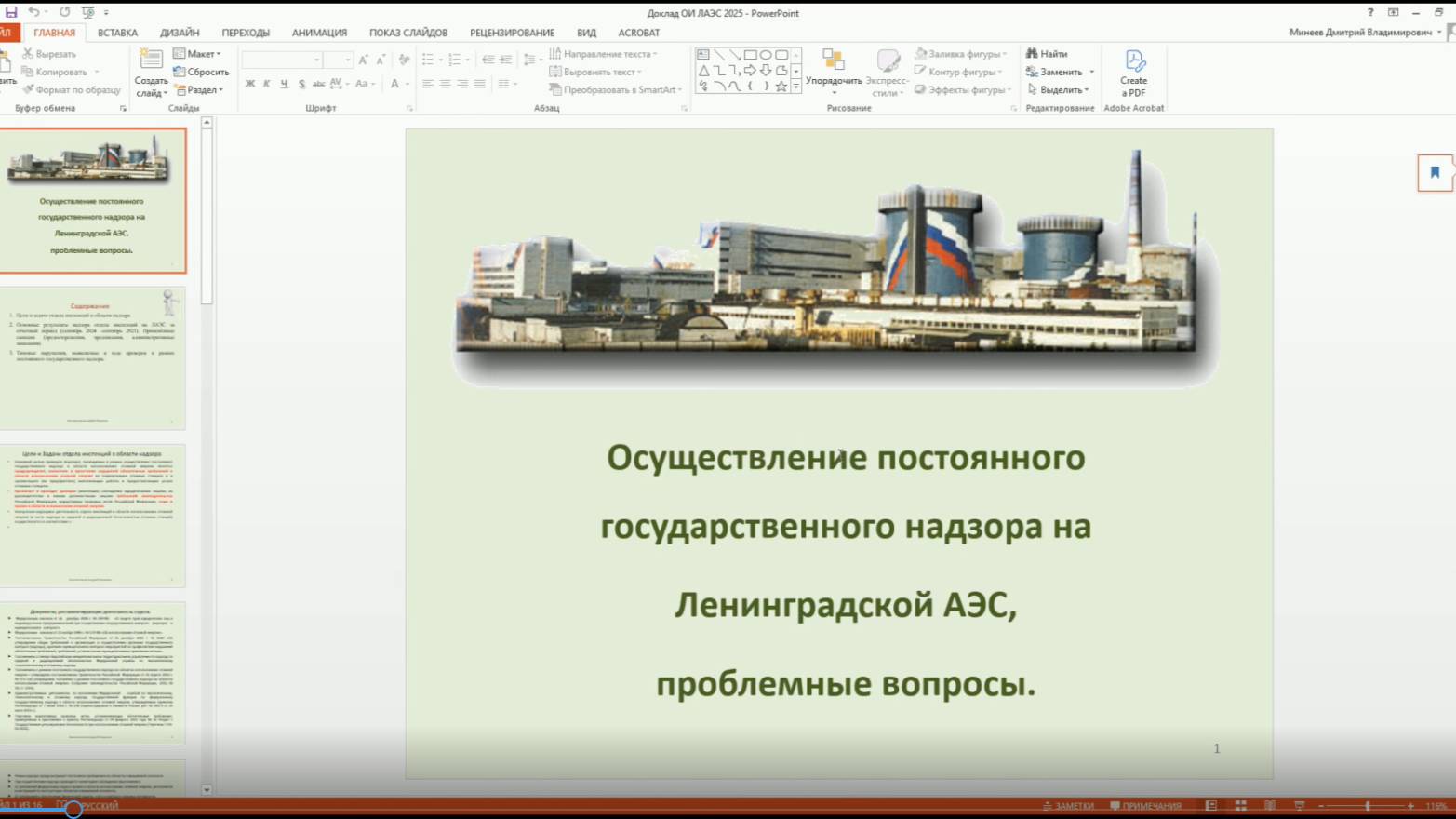Toggle ПРИМЕЧАНИЯ comments pane in status bar
This screenshot has width=1456, height=819.
1145,806
